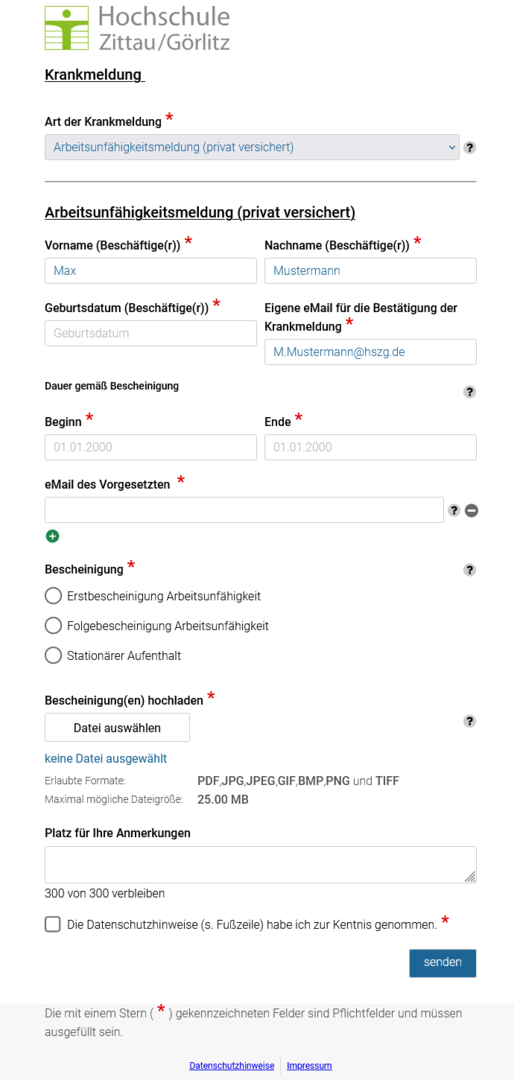
Task: Select Stationärer Aufenthalt radio option
Action: (53, 656)
